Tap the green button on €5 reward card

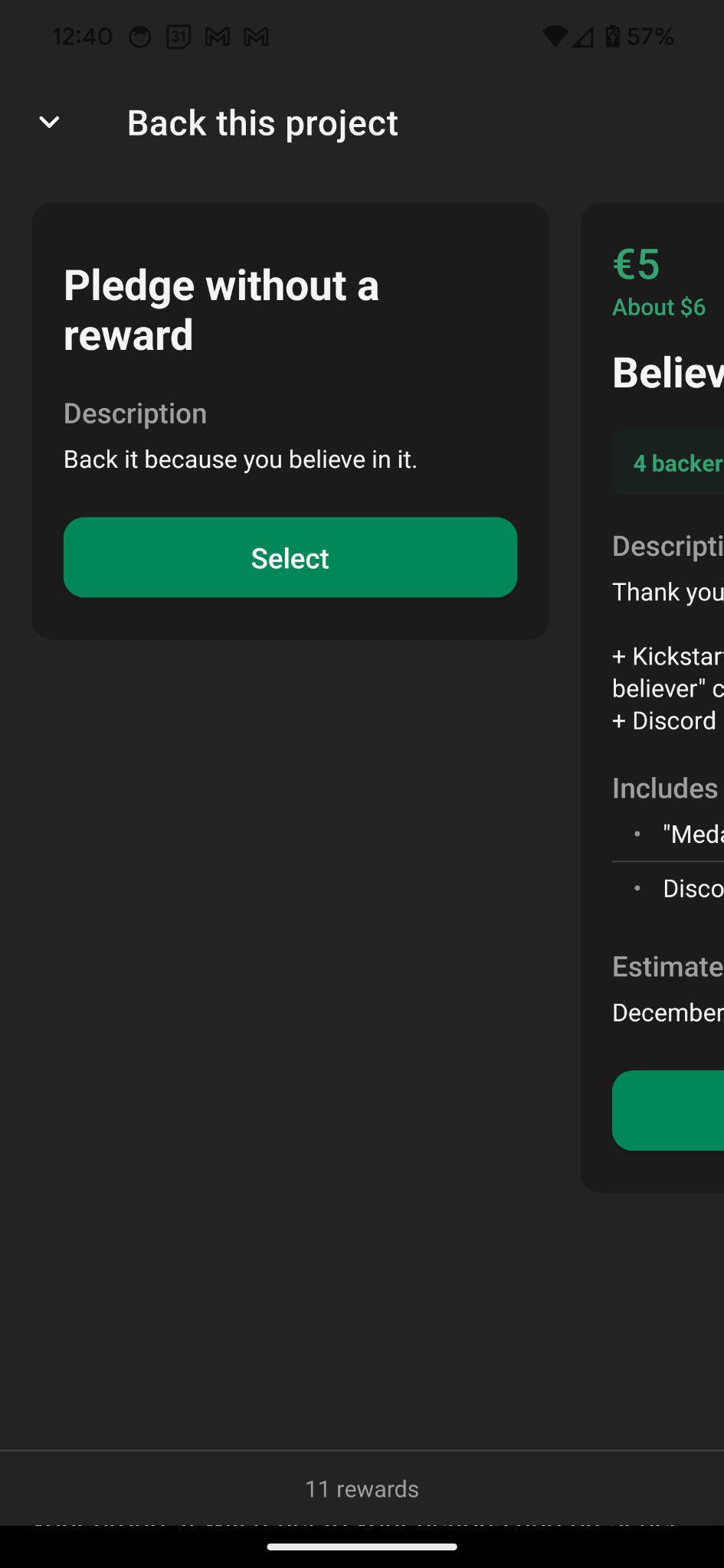668,1110
